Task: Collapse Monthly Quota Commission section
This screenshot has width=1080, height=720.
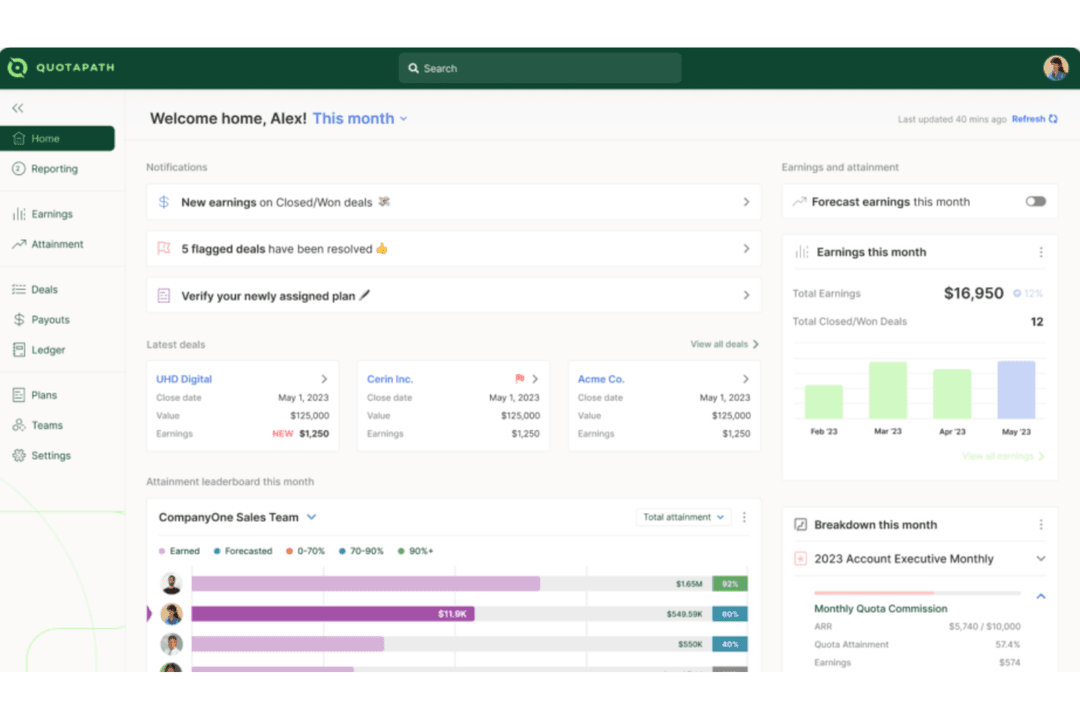Action: (x=1041, y=596)
